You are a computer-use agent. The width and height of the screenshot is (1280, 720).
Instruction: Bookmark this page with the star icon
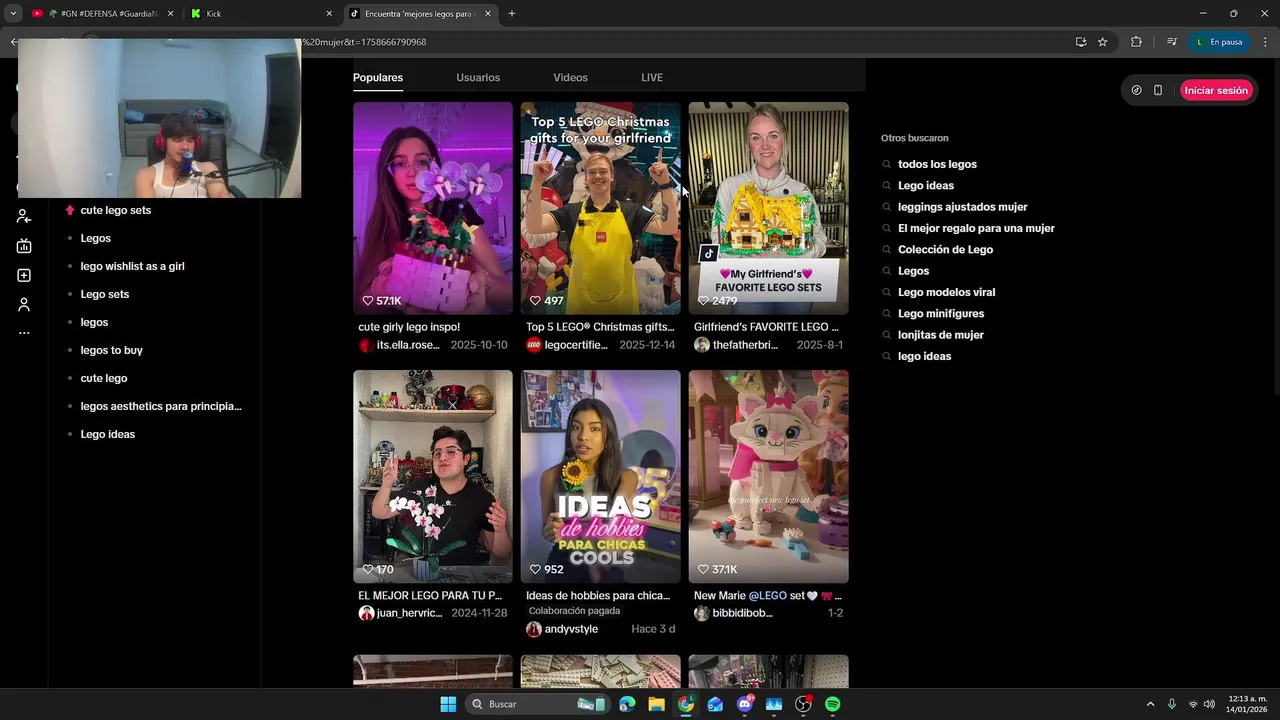pyautogui.click(x=1102, y=42)
